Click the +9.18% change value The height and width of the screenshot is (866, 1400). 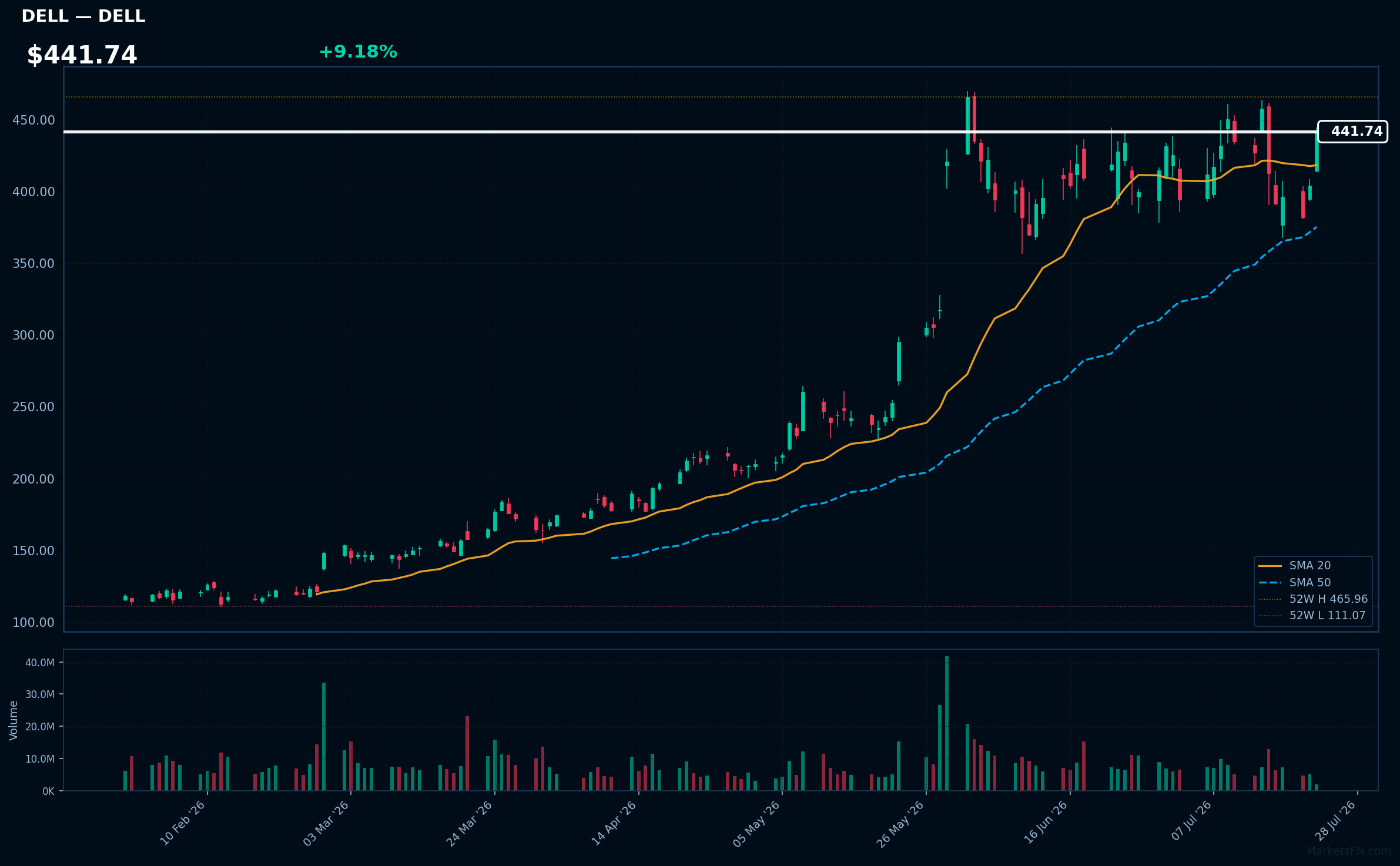(x=358, y=52)
